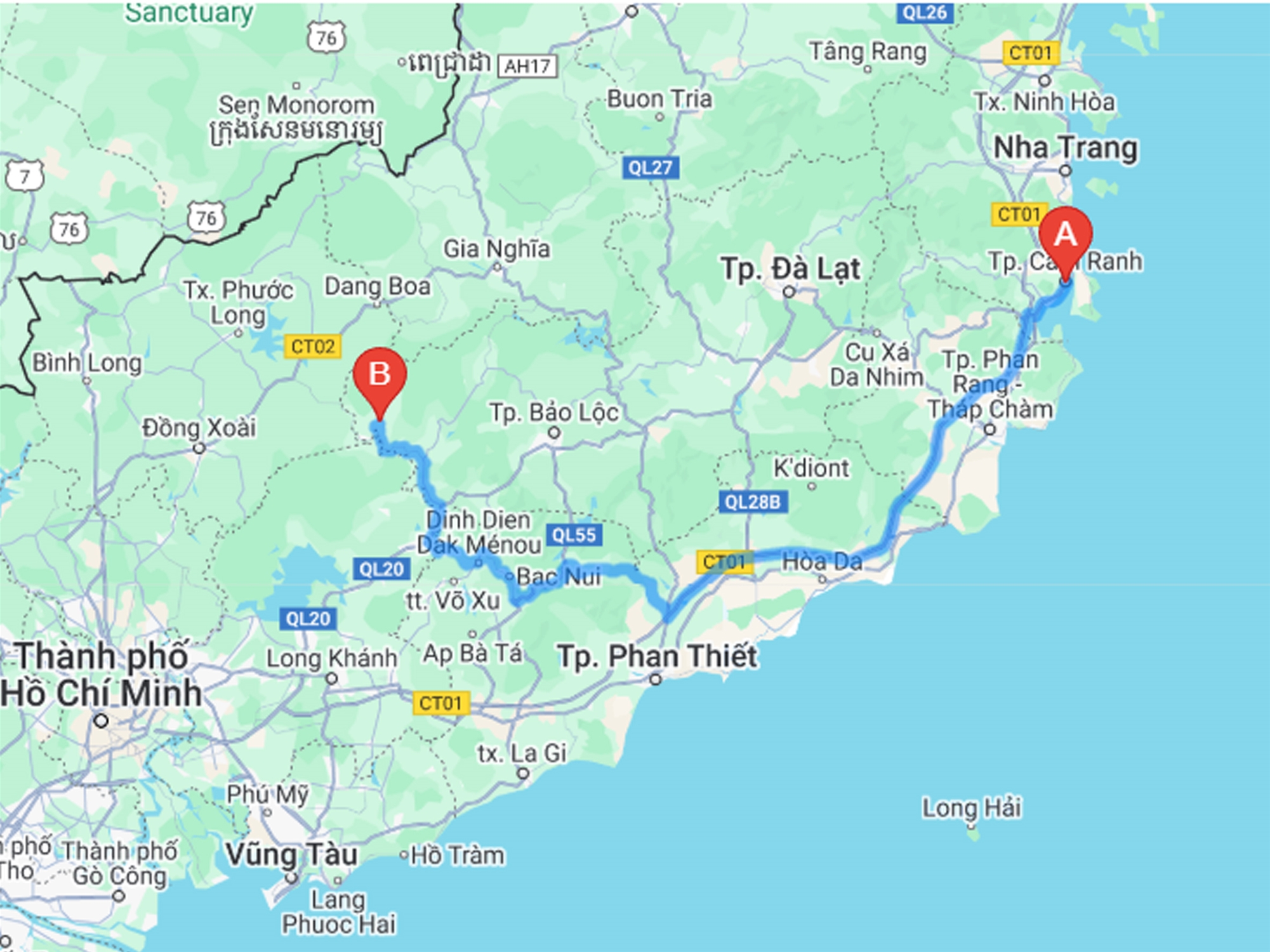Click the QL28B highway badge
Screen dimensions: 1270x952
click(x=753, y=502)
